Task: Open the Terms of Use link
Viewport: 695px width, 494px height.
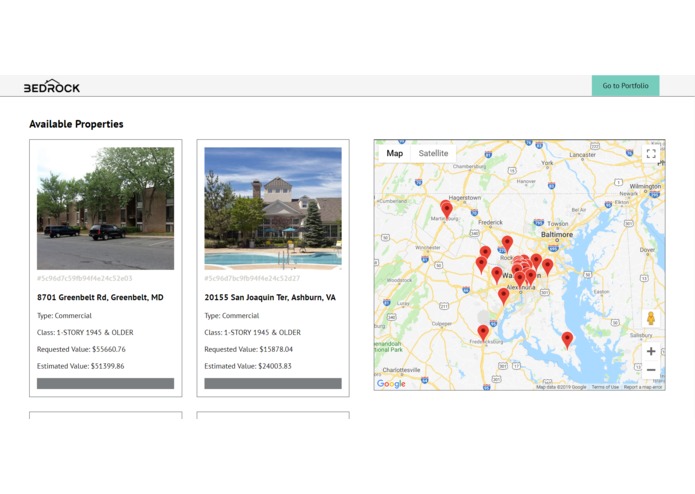Action: [605, 387]
